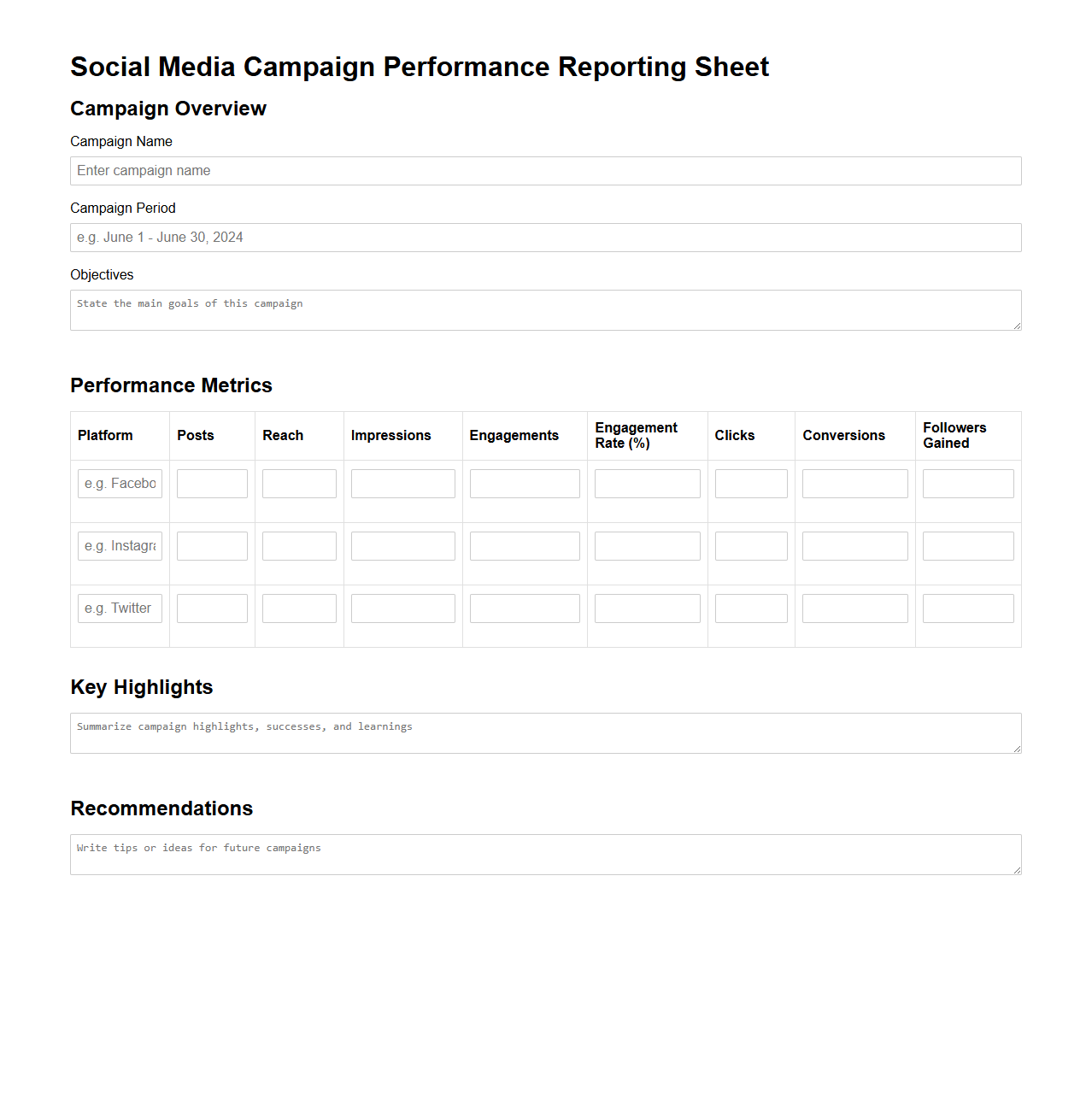Click the Recommendations text area
This screenshot has width=1092, height=1111.
545,854
